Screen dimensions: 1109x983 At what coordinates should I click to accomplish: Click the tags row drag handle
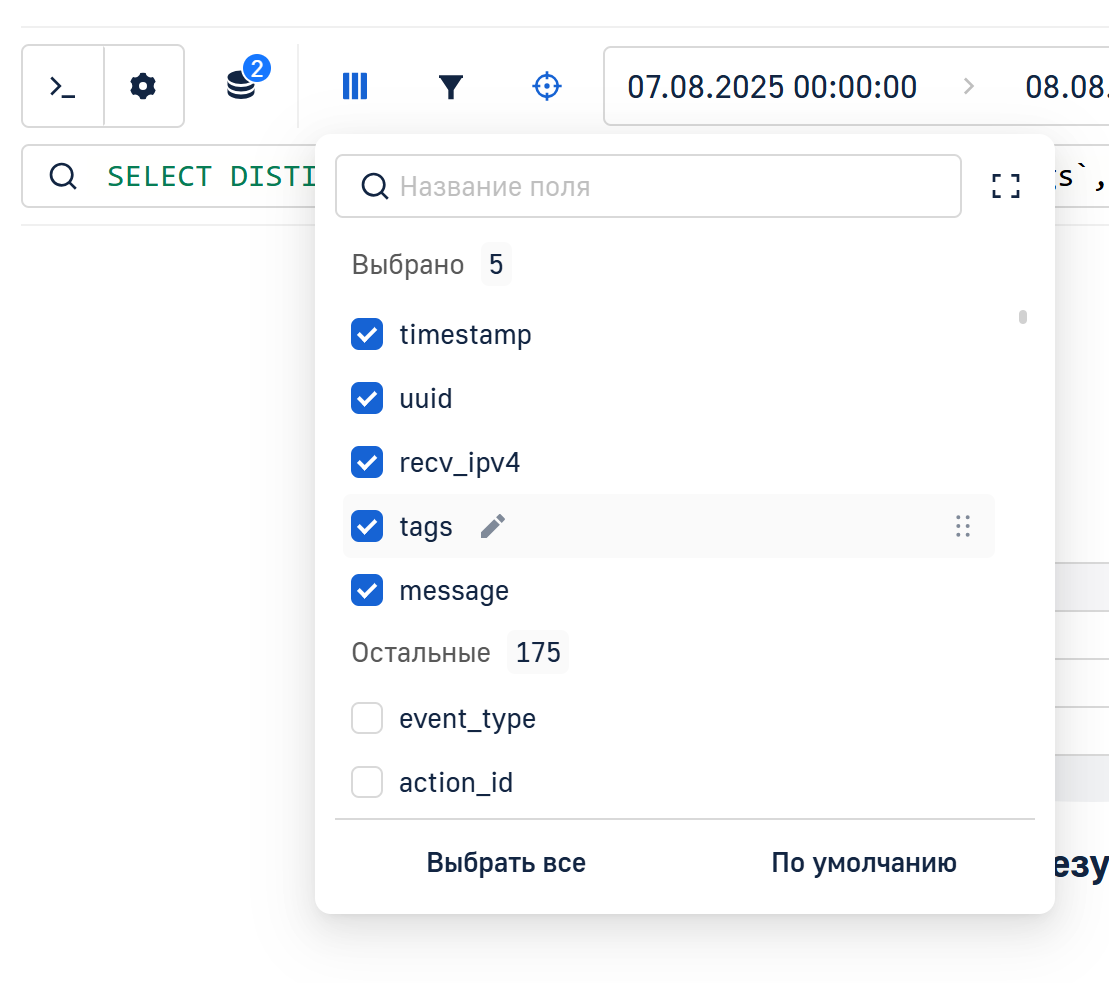963,526
